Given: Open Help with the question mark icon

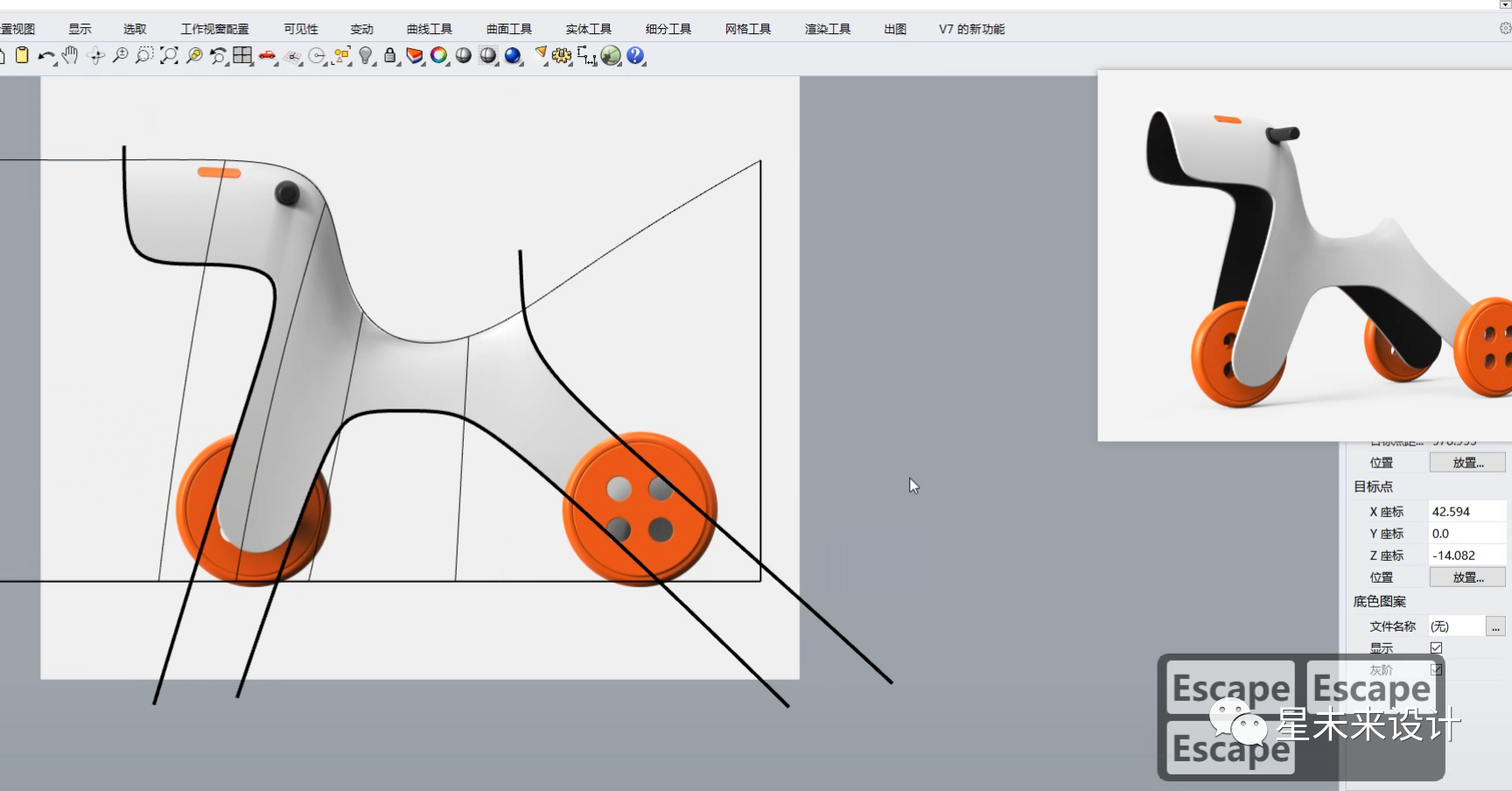Looking at the screenshot, I should tap(635, 56).
